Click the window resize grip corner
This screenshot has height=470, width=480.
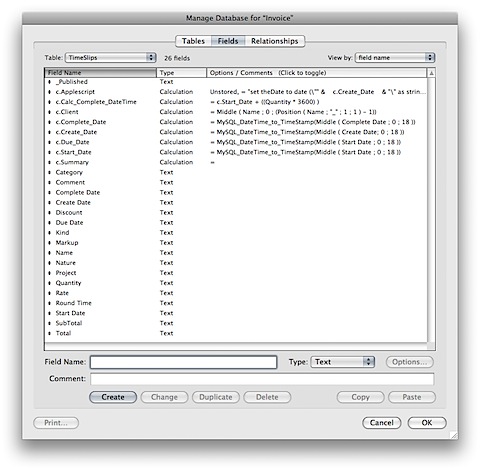point(454,435)
